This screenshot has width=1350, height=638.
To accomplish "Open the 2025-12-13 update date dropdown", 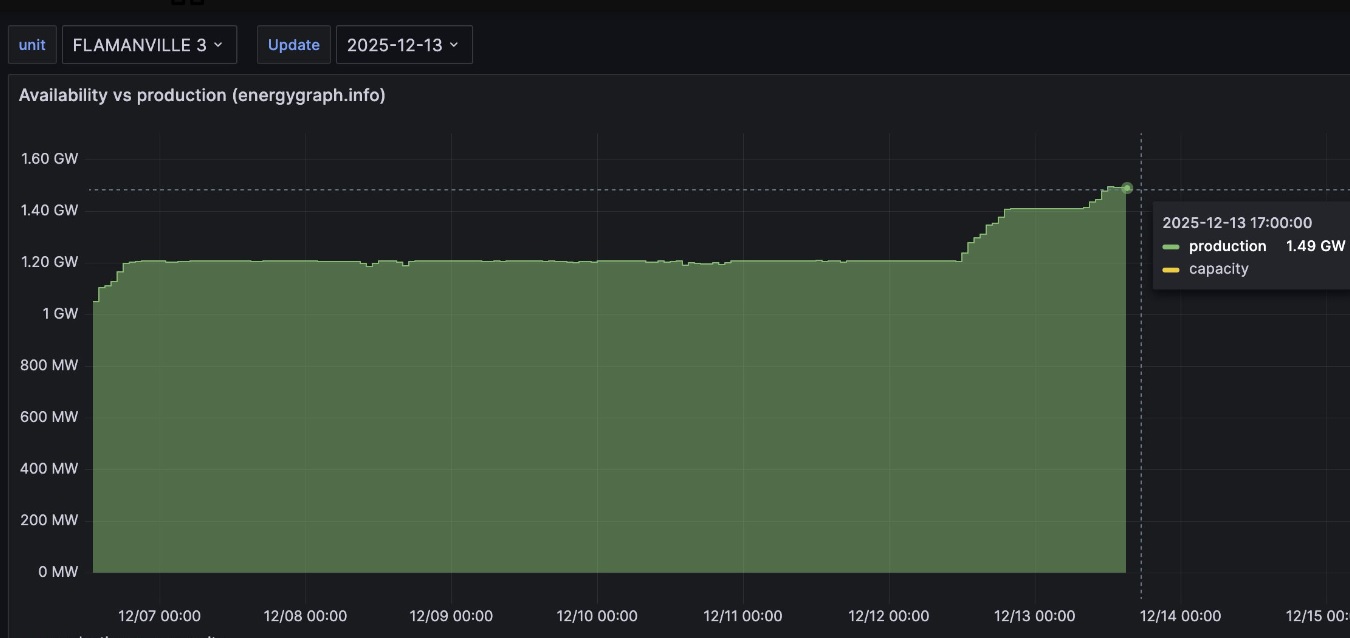I will (x=403, y=45).
